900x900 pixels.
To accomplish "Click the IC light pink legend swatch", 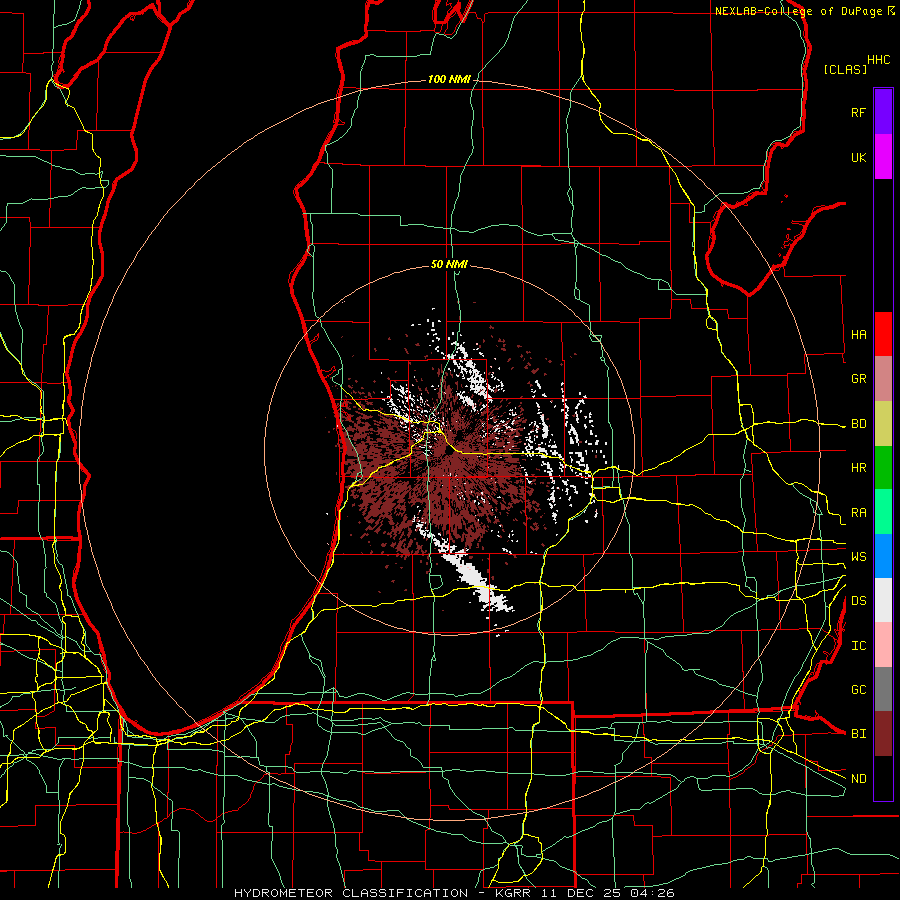I will pos(883,645).
